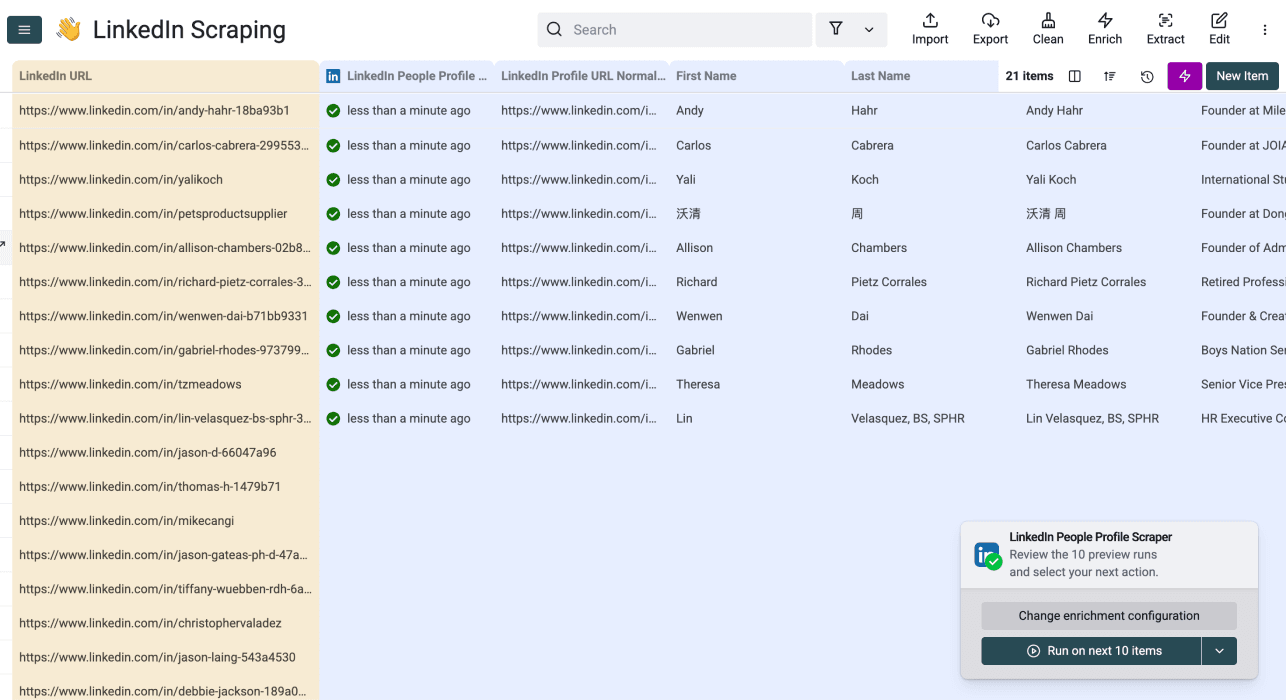This screenshot has width=1286, height=700.
Task: Click Change enrichment configuration button
Action: pyautogui.click(x=1109, y=616)
